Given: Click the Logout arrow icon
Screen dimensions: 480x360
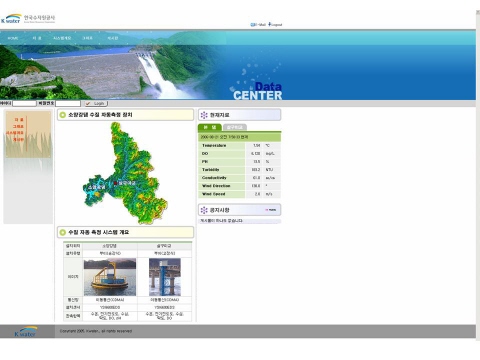Looking at the screenshot, I should 269,24.
